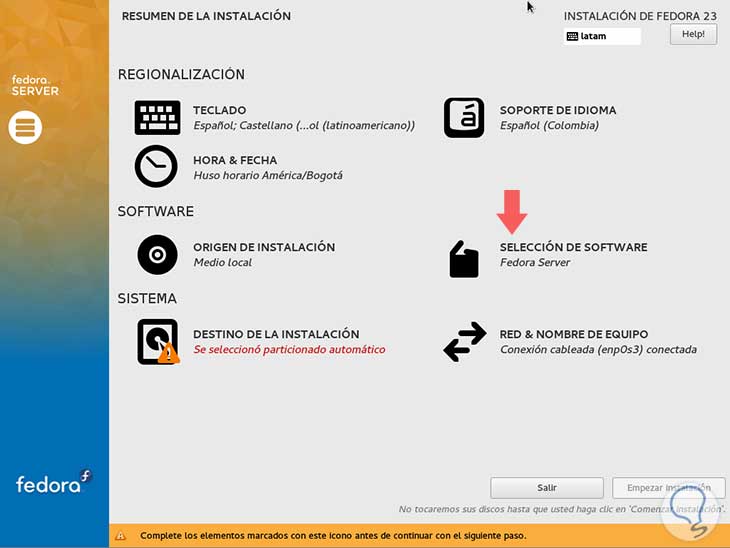Click the keyboard icon next to latam

click(x=572, y=36)
